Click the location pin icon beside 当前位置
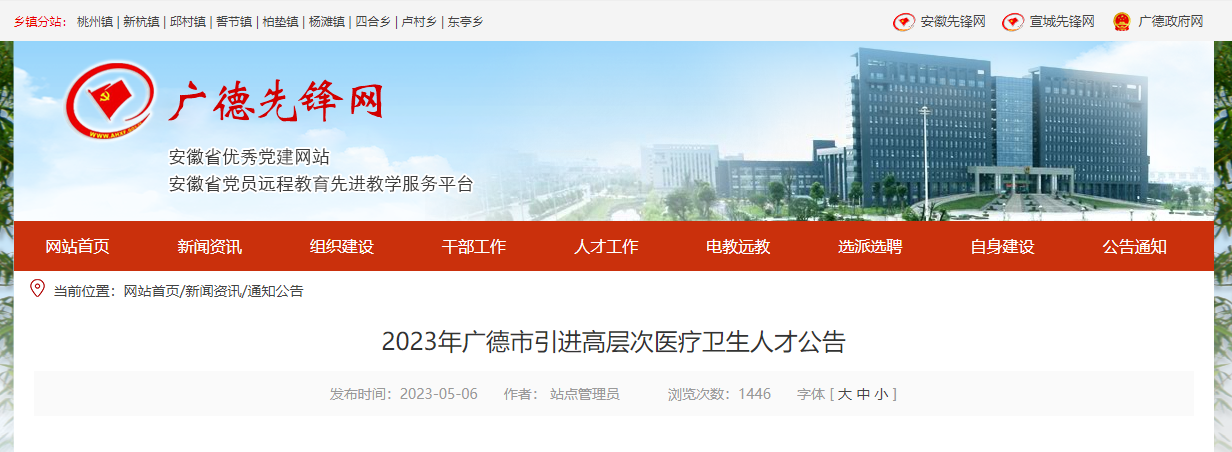This screenshot has width=1232, height=452. pos(38,289)
